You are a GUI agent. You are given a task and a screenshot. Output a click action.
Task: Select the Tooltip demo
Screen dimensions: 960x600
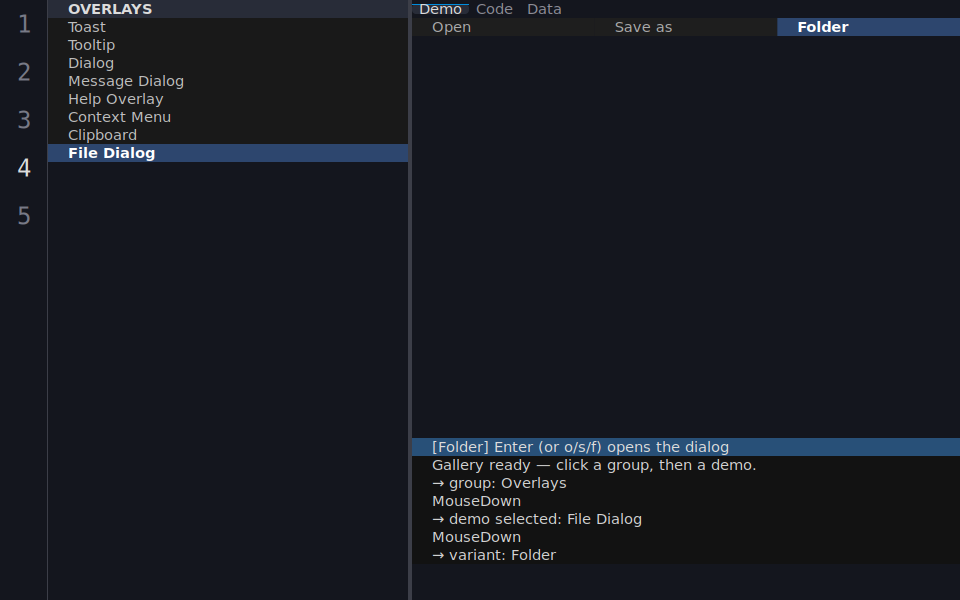click(228, 45)
